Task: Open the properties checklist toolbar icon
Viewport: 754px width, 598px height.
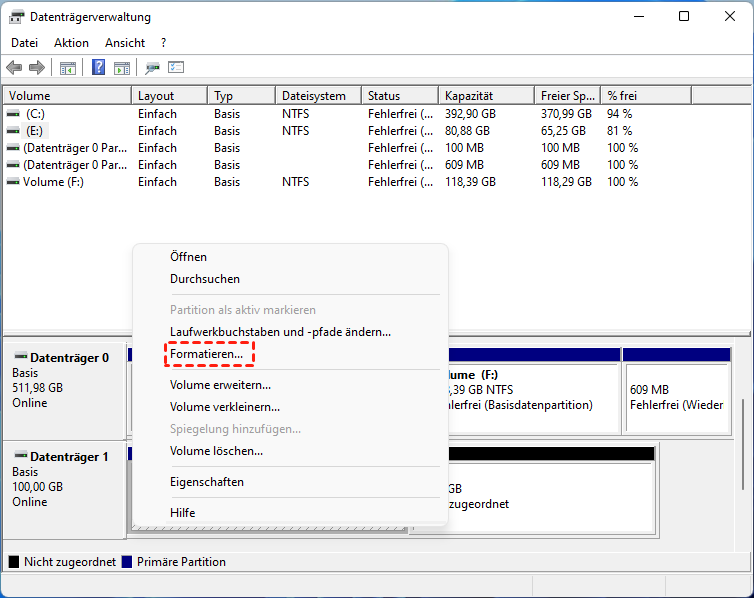Action: coord(176,68)
